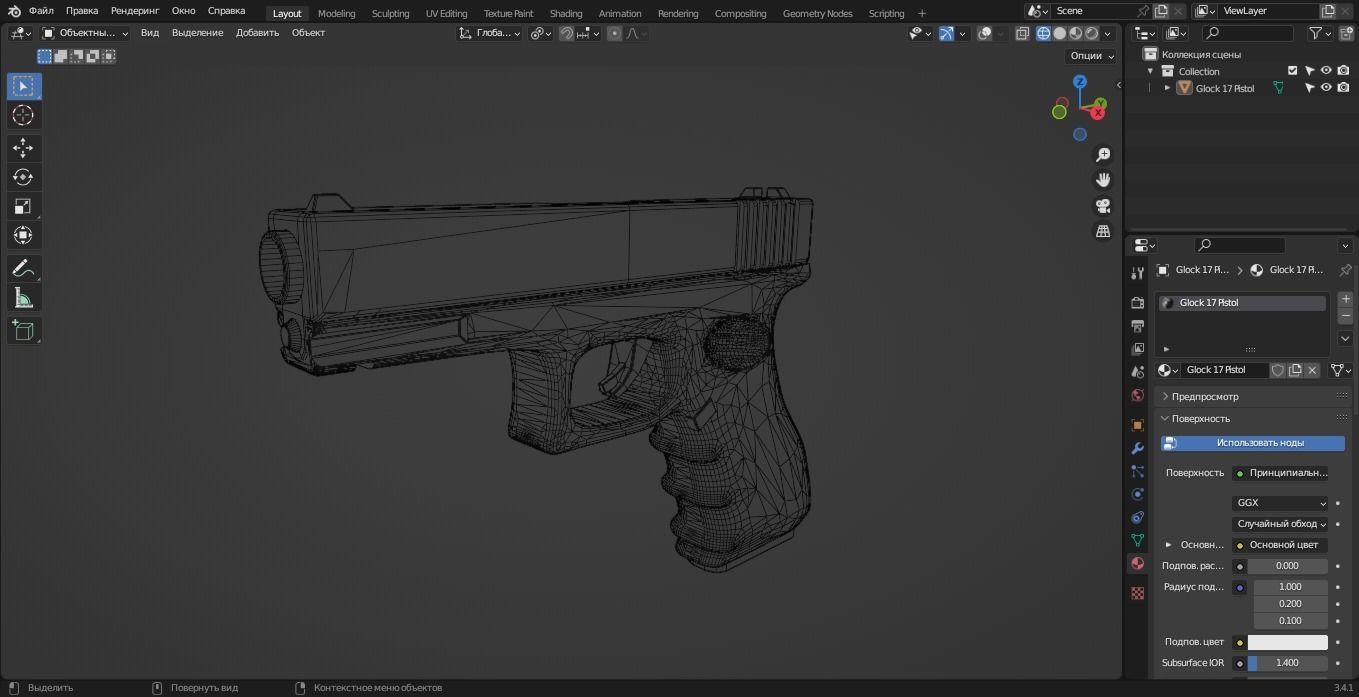Open the Render properties tab
Image resolution: width=1359 pixels, height=697 pixels.
coord(1137,302)
